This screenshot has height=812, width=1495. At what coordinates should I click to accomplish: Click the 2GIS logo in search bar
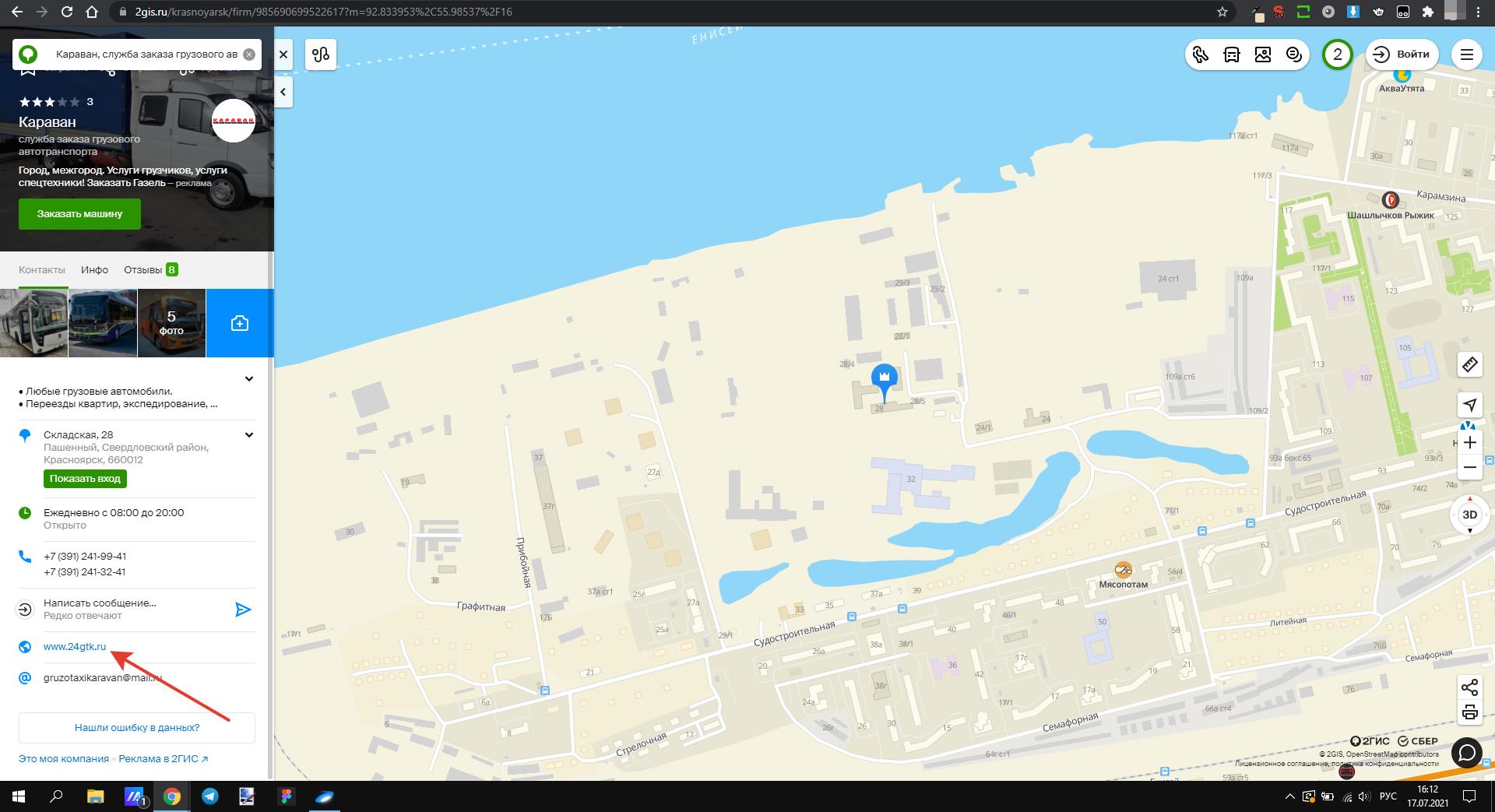click(28, 54)
